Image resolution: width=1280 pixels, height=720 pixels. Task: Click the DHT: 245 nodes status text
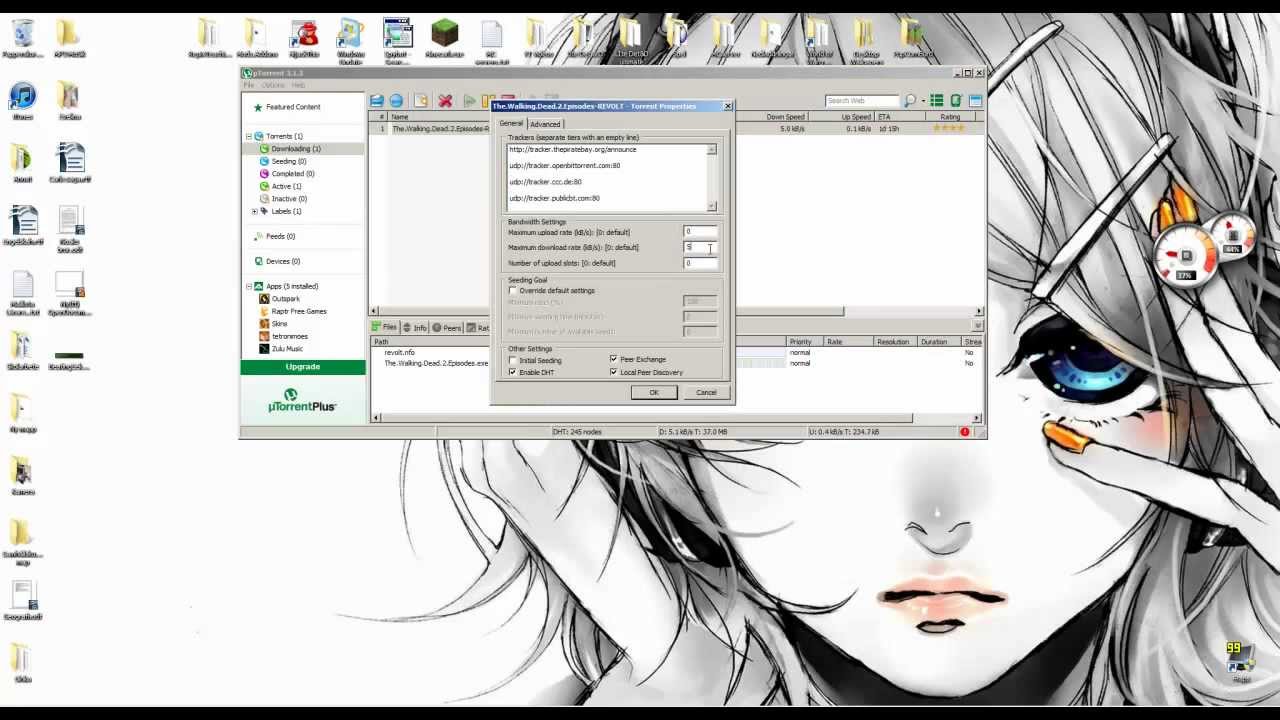coord(577,432)
